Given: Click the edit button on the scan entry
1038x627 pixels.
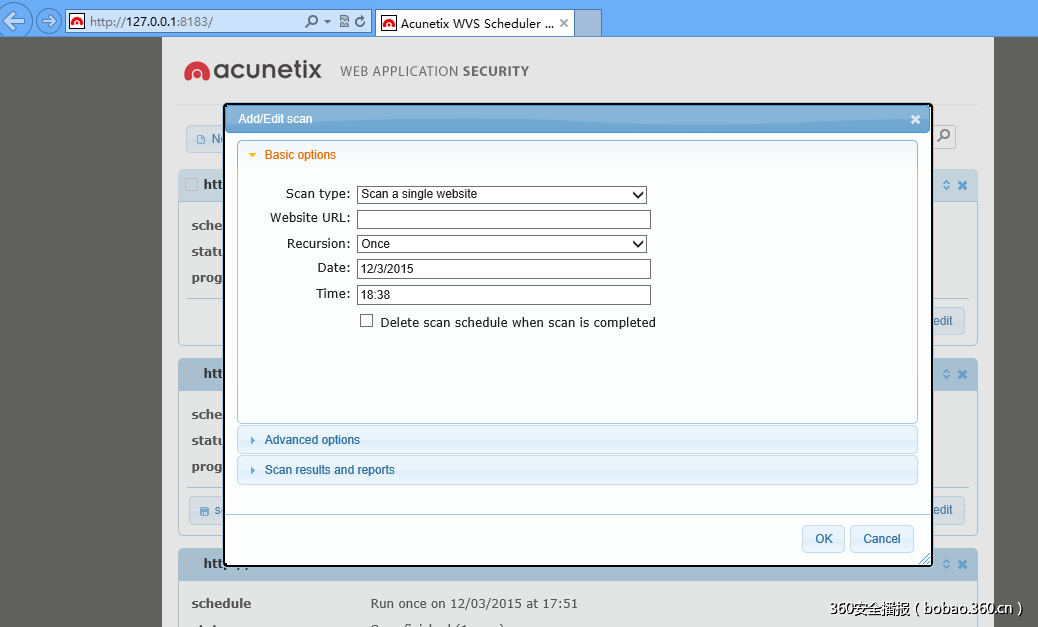Looking at the screenshot, I should [941, 320].
